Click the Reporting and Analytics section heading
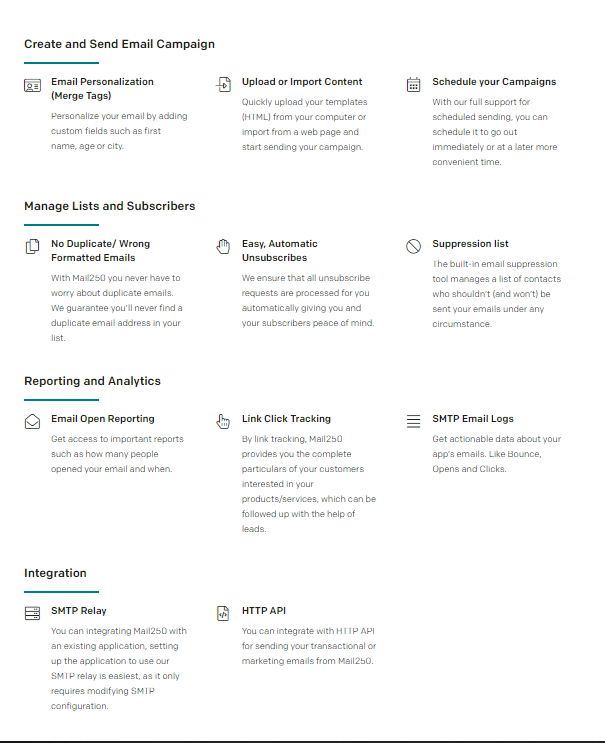Viewport: 605px width, 743px height. (92, 381)
